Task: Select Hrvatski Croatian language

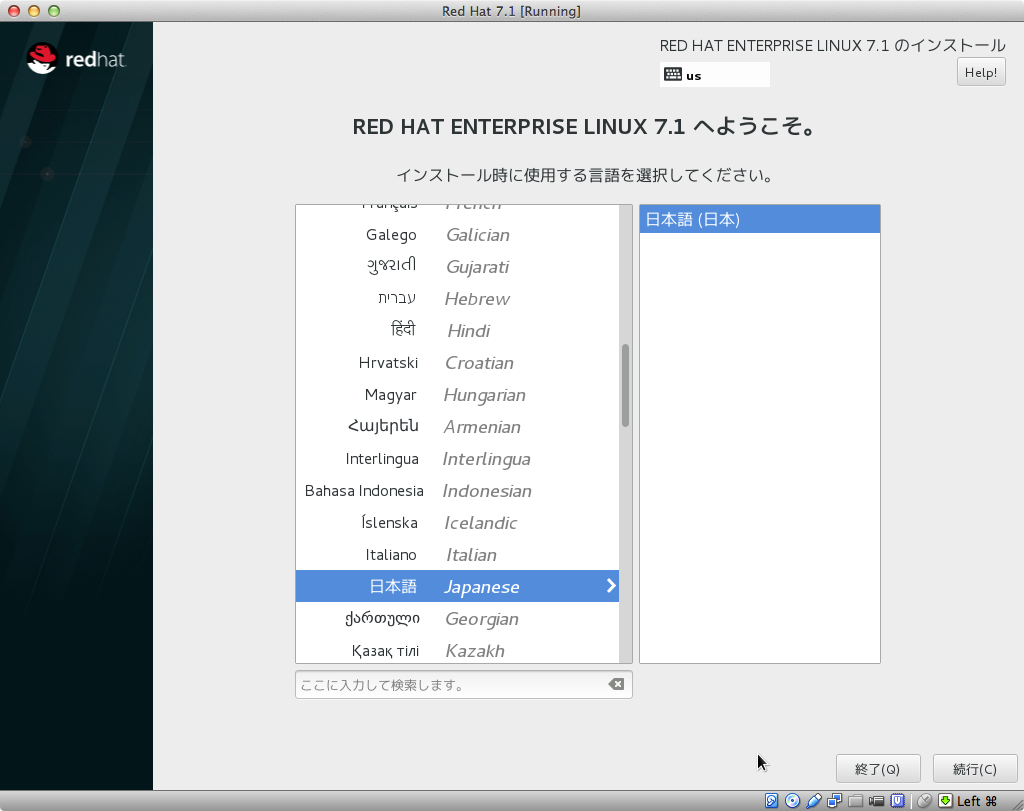Action: 457,362
